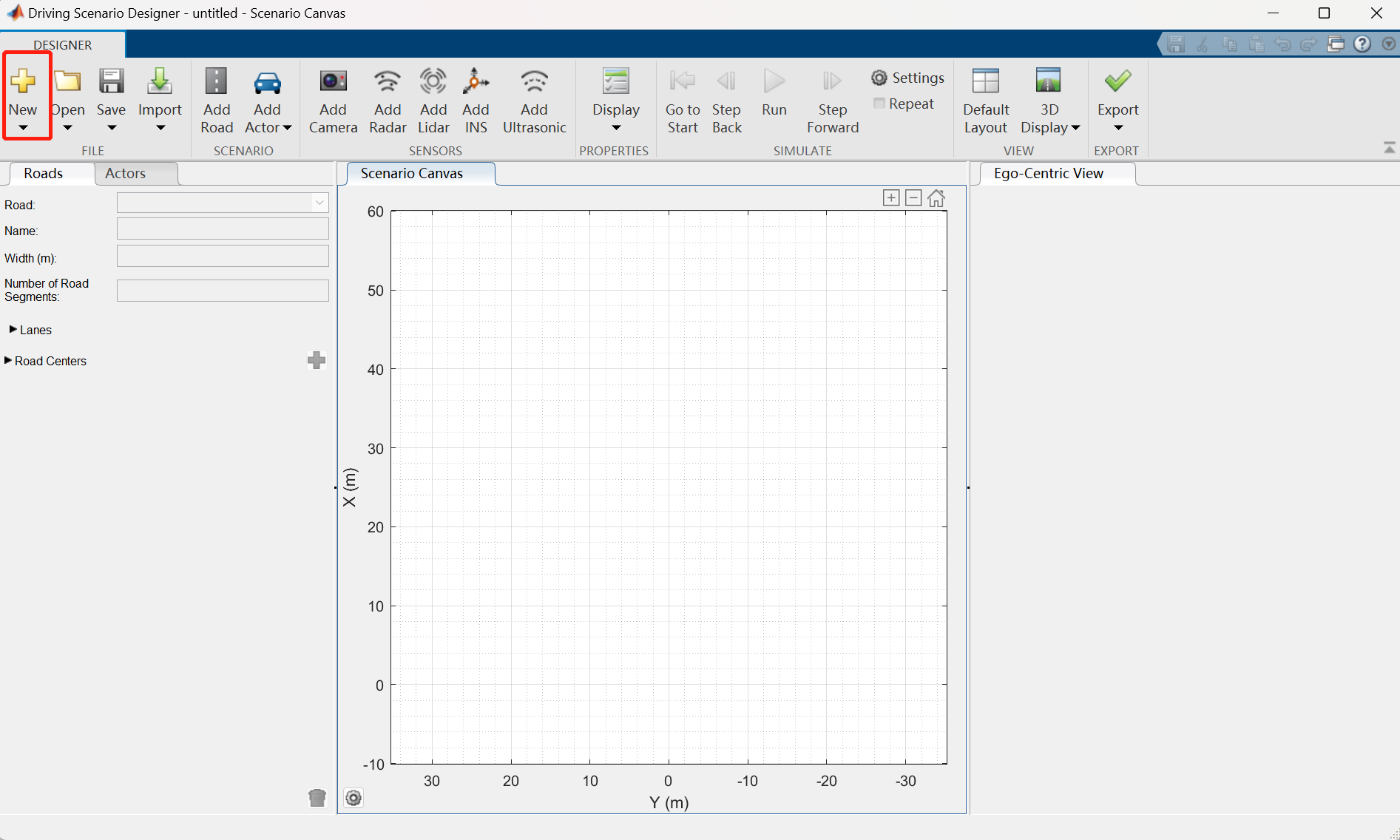Image resolution: width=1400 pixels, height=840 pixels.
Task: Go to Start of simulation
Action: (683, 101)
